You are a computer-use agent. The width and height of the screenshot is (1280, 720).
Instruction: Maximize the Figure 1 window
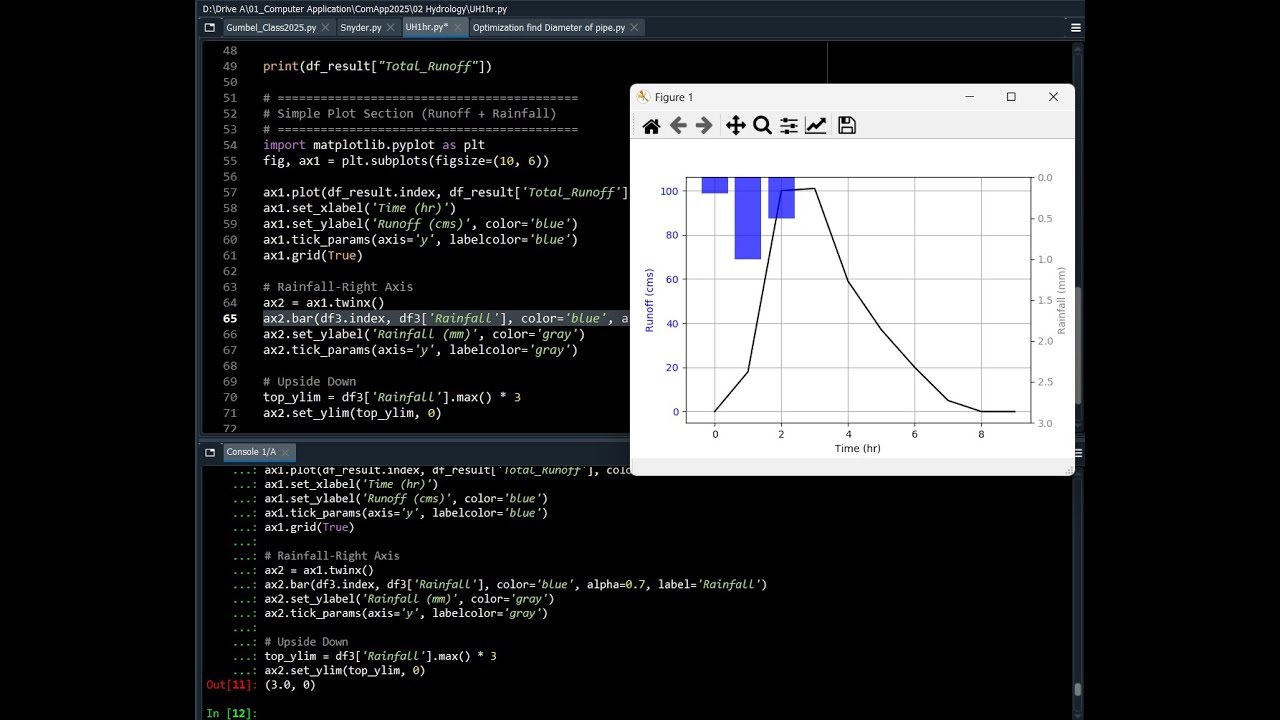tap(1011, 97)
